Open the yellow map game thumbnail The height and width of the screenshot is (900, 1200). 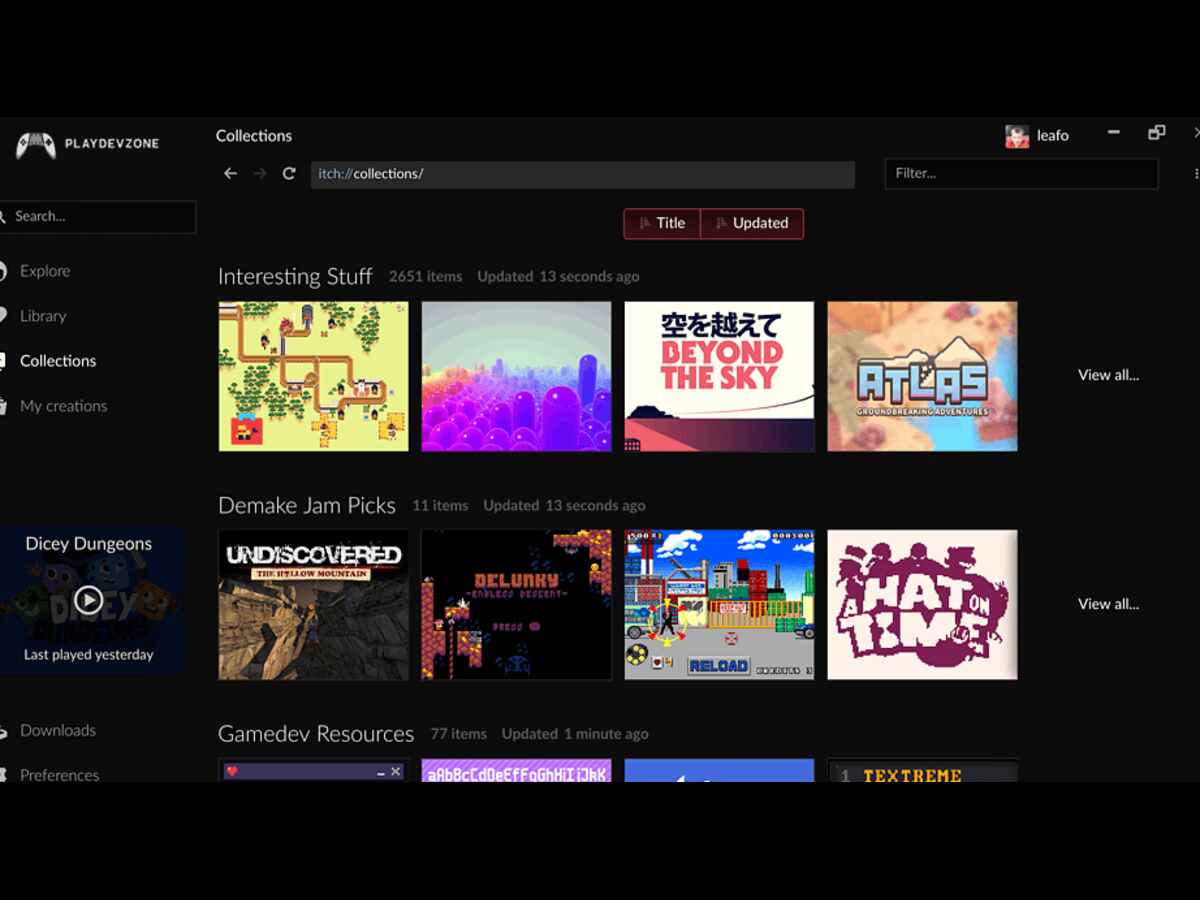[314, 376]
